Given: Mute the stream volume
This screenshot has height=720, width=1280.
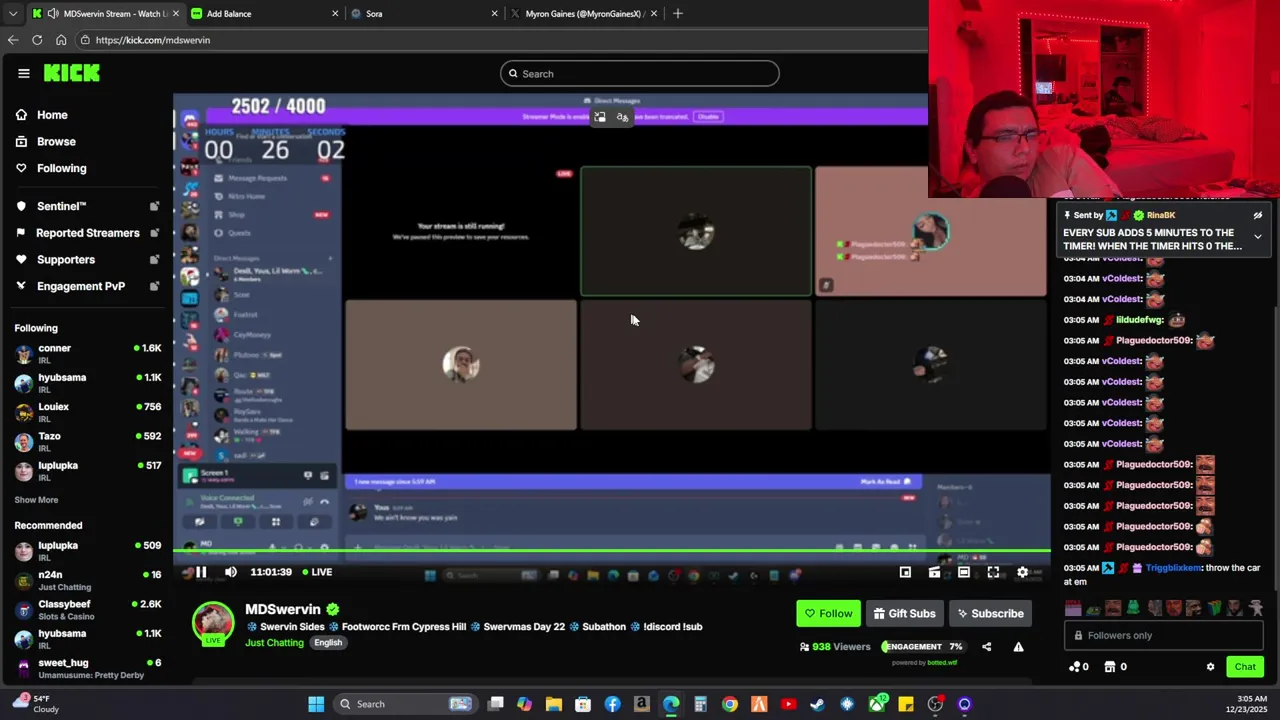Looking at the screenshot, I should (231, 572).
